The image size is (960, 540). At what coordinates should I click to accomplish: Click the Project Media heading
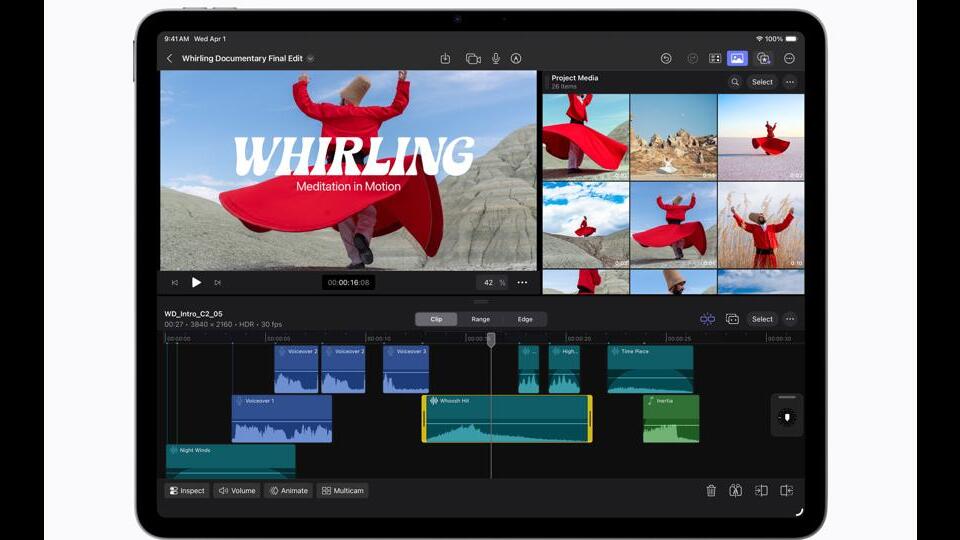pyautogui.click(x=574, y=78)
